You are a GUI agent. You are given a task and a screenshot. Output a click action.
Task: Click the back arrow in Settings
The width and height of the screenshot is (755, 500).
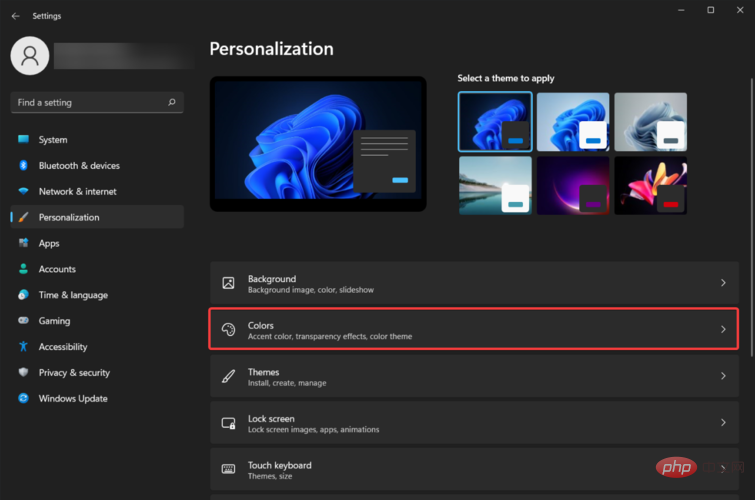pos(15,16)
